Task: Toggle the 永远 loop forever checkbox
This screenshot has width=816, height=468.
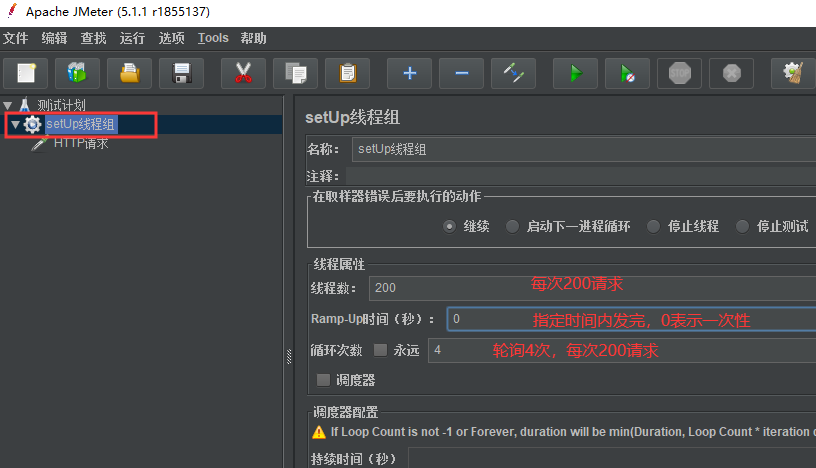Action: (x=380, y=350)
